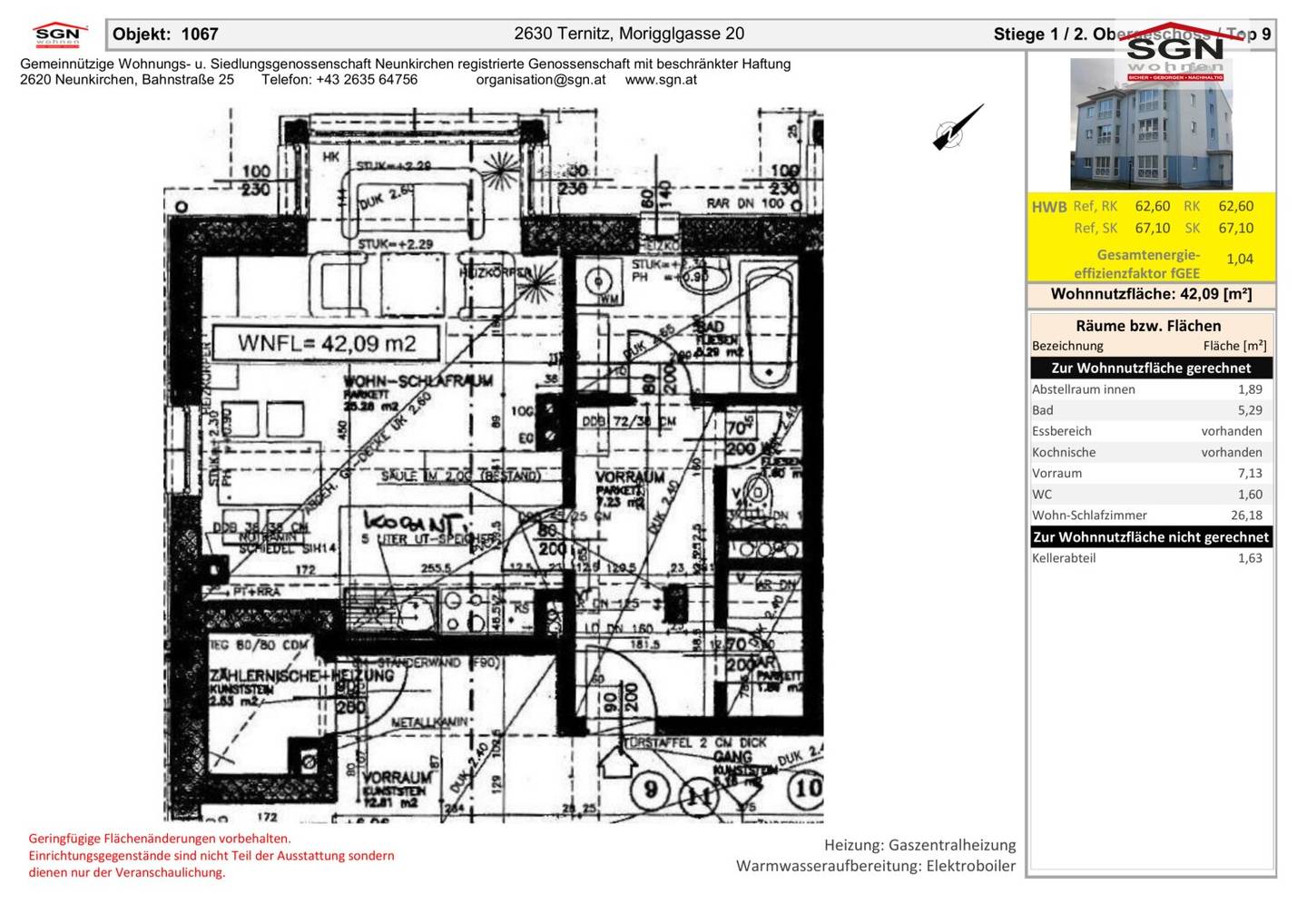The height and width of the screenshot is (924, 1307).
Task: Click the Kellerabteil value 1,63
Action: [x=1250, y=558]
